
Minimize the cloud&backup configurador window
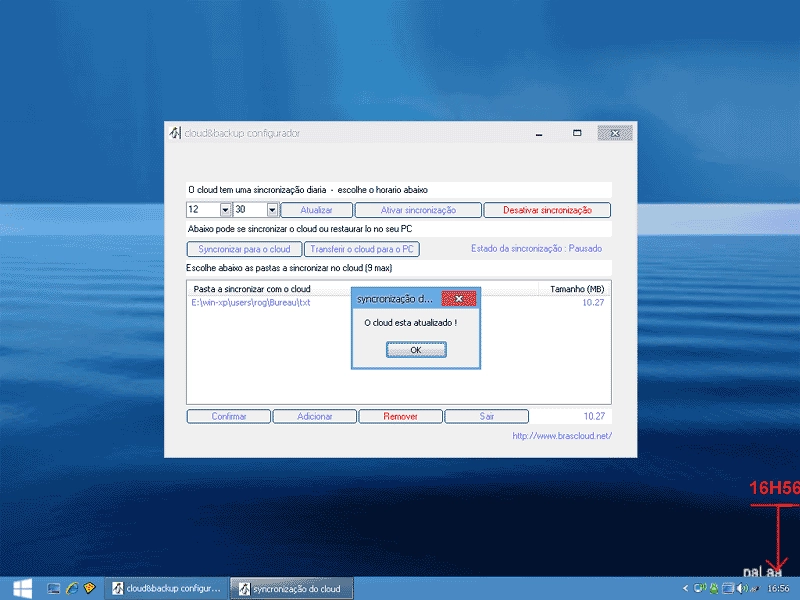pos(539,133)
